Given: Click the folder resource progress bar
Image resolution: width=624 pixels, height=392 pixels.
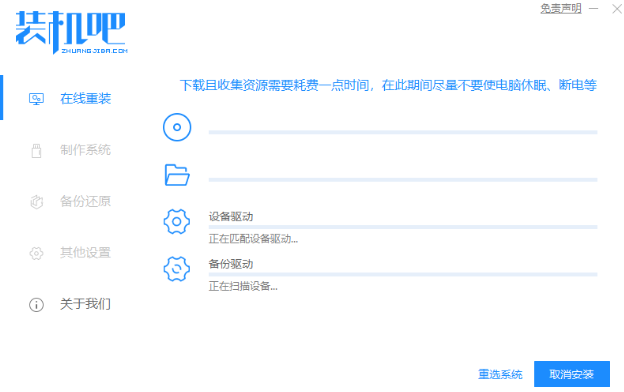Looking at the screenshot, I should click(403, 180).
